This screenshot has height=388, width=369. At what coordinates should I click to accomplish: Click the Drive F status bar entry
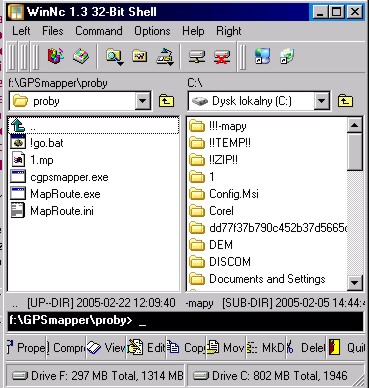click(96, 376)
